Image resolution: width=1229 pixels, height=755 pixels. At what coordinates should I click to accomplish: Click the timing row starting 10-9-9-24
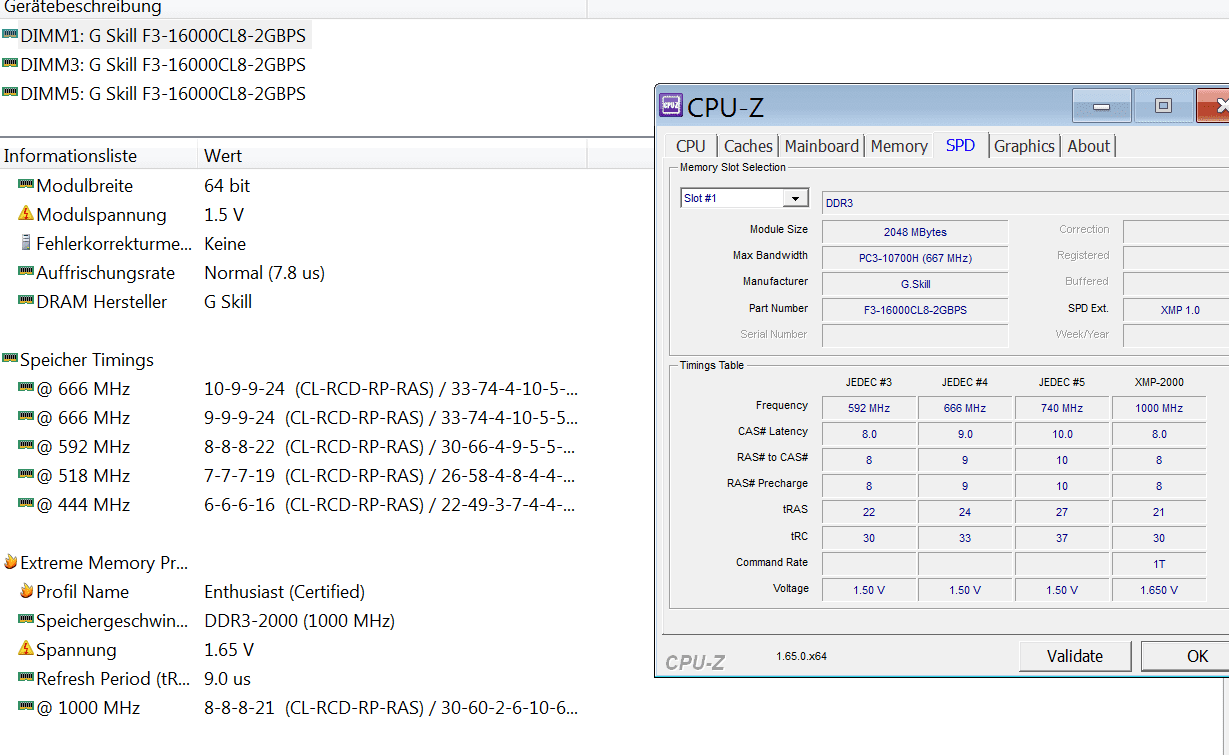click(391, 388)
